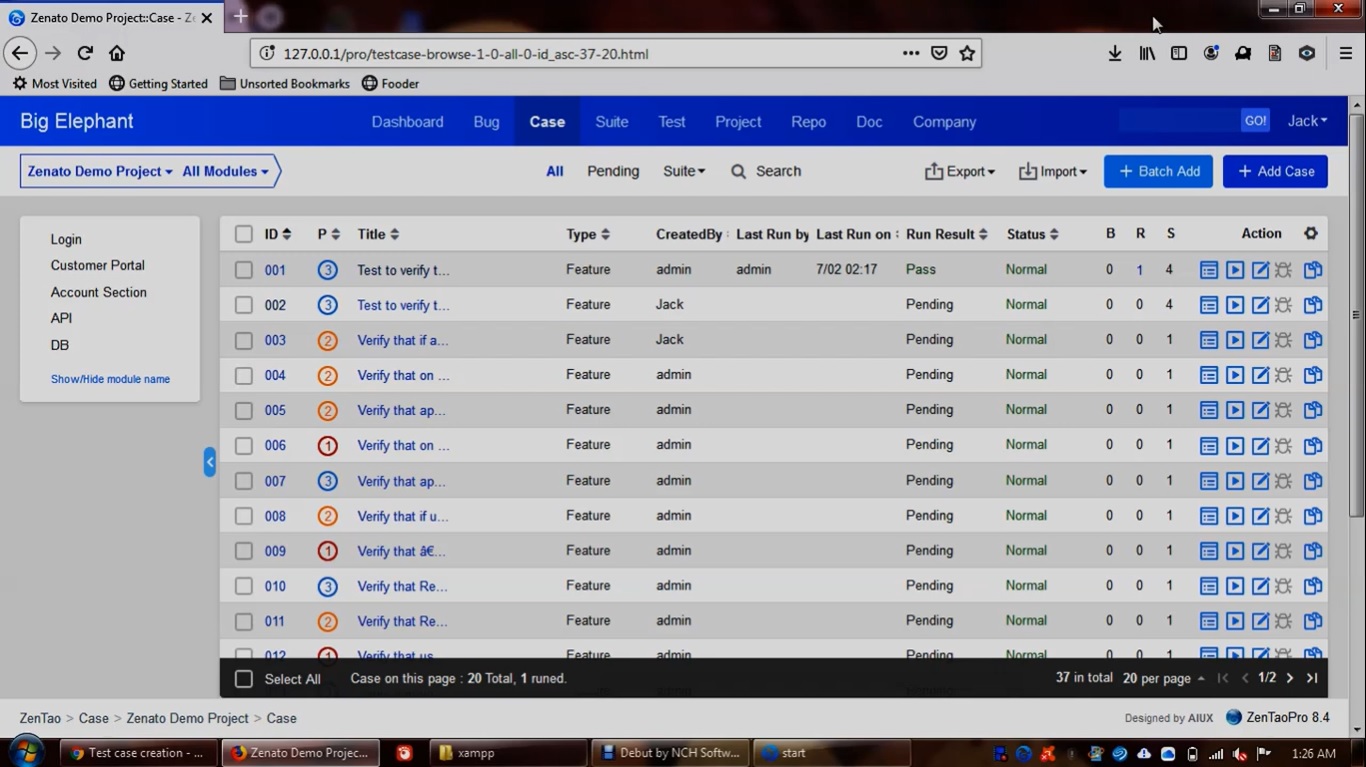The width and height of the screenshot is (1366, 767).
Task: Open Firefox hamburger menu
Action: 1346,54
